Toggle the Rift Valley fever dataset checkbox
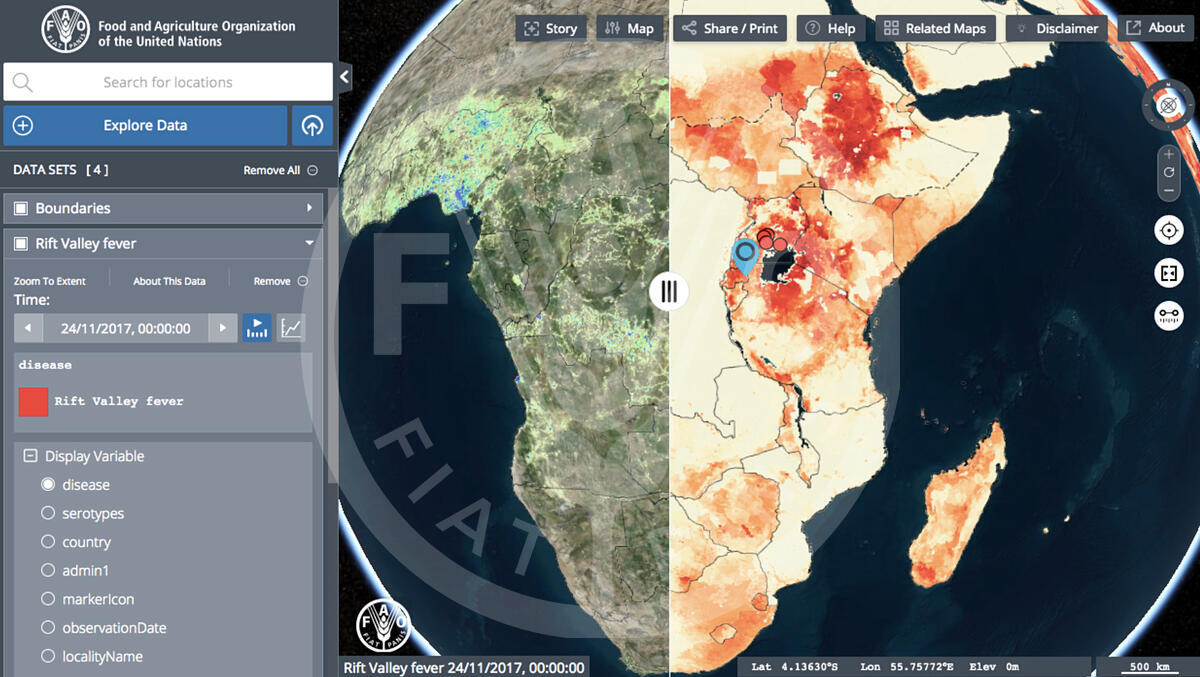This screenshot has width=1200, height=677. click(21, 243)
